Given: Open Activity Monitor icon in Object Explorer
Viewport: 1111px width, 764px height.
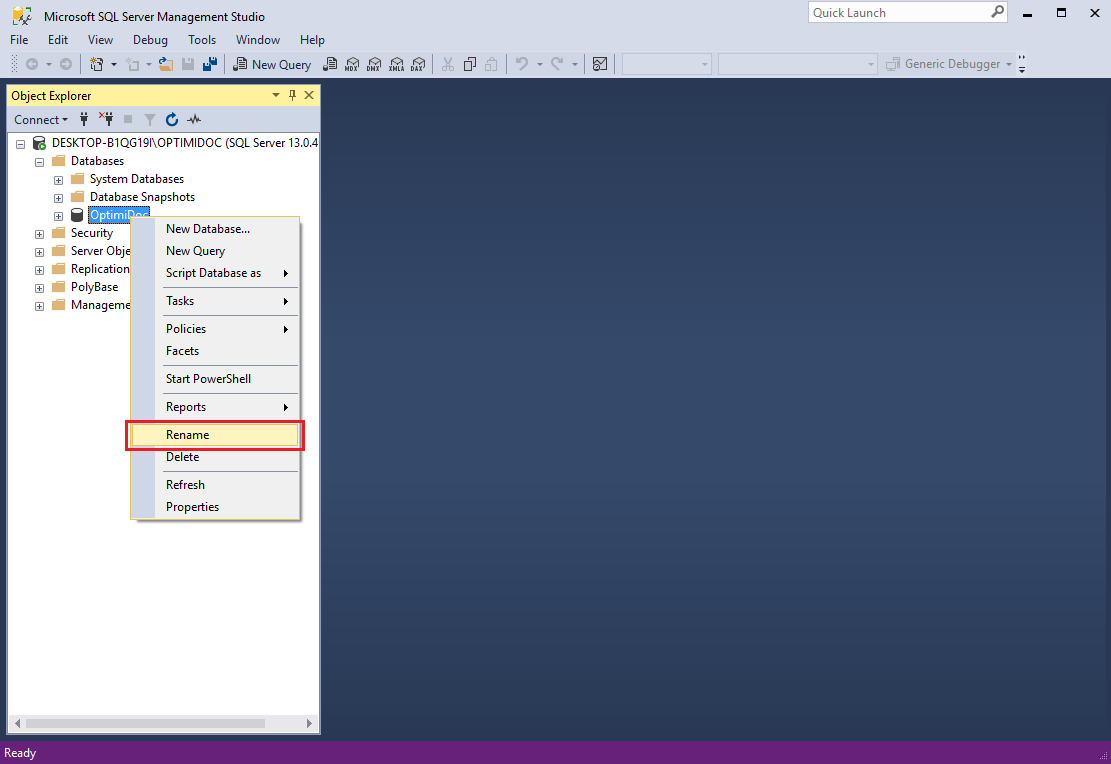Looking at the screenshot, I should pos(194,120).
